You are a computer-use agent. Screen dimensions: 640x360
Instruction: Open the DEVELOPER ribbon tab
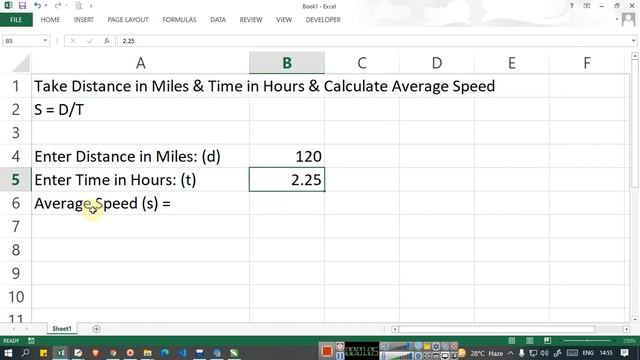[x=323, y=20]
